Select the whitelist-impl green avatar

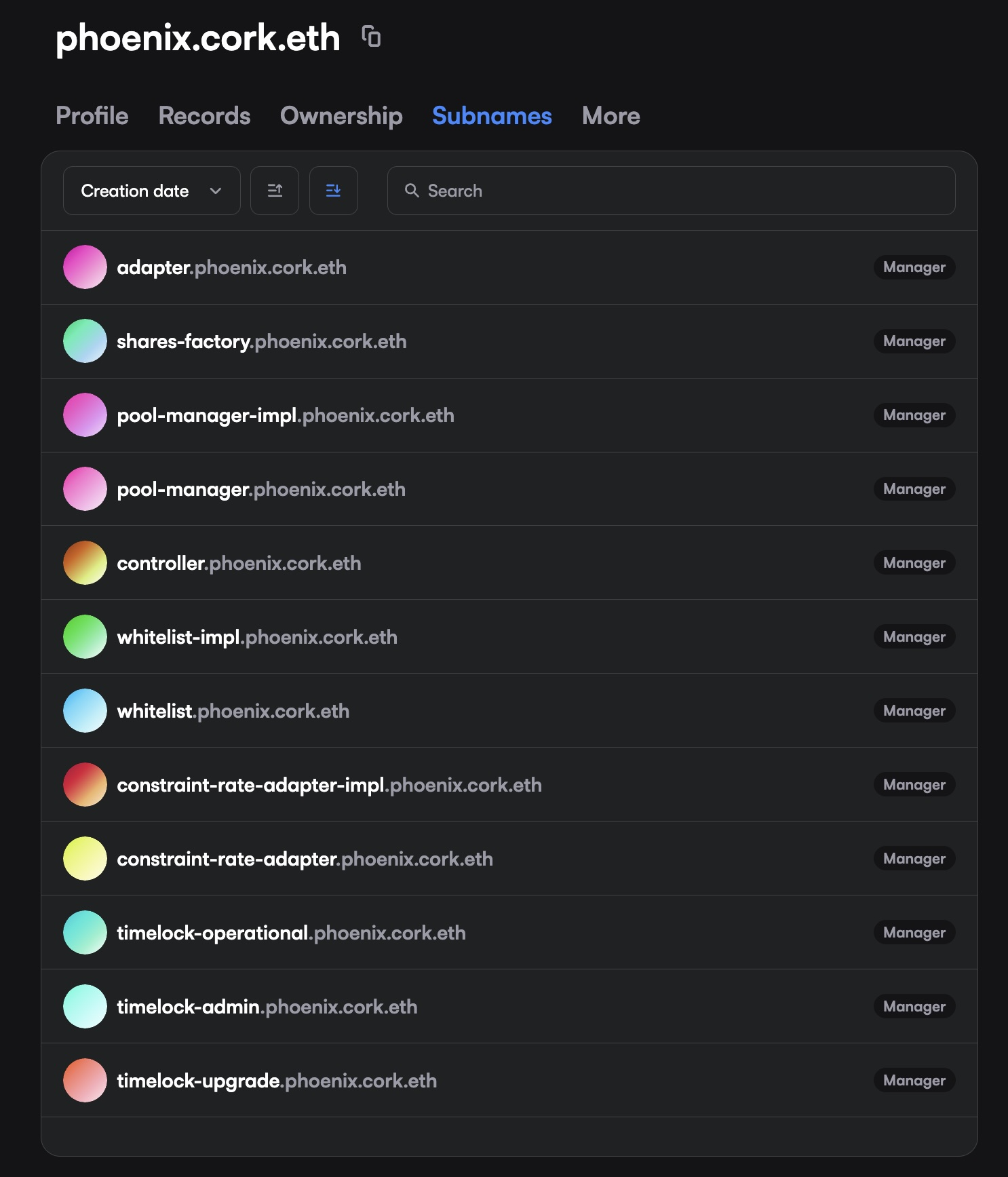pos(85,637)
